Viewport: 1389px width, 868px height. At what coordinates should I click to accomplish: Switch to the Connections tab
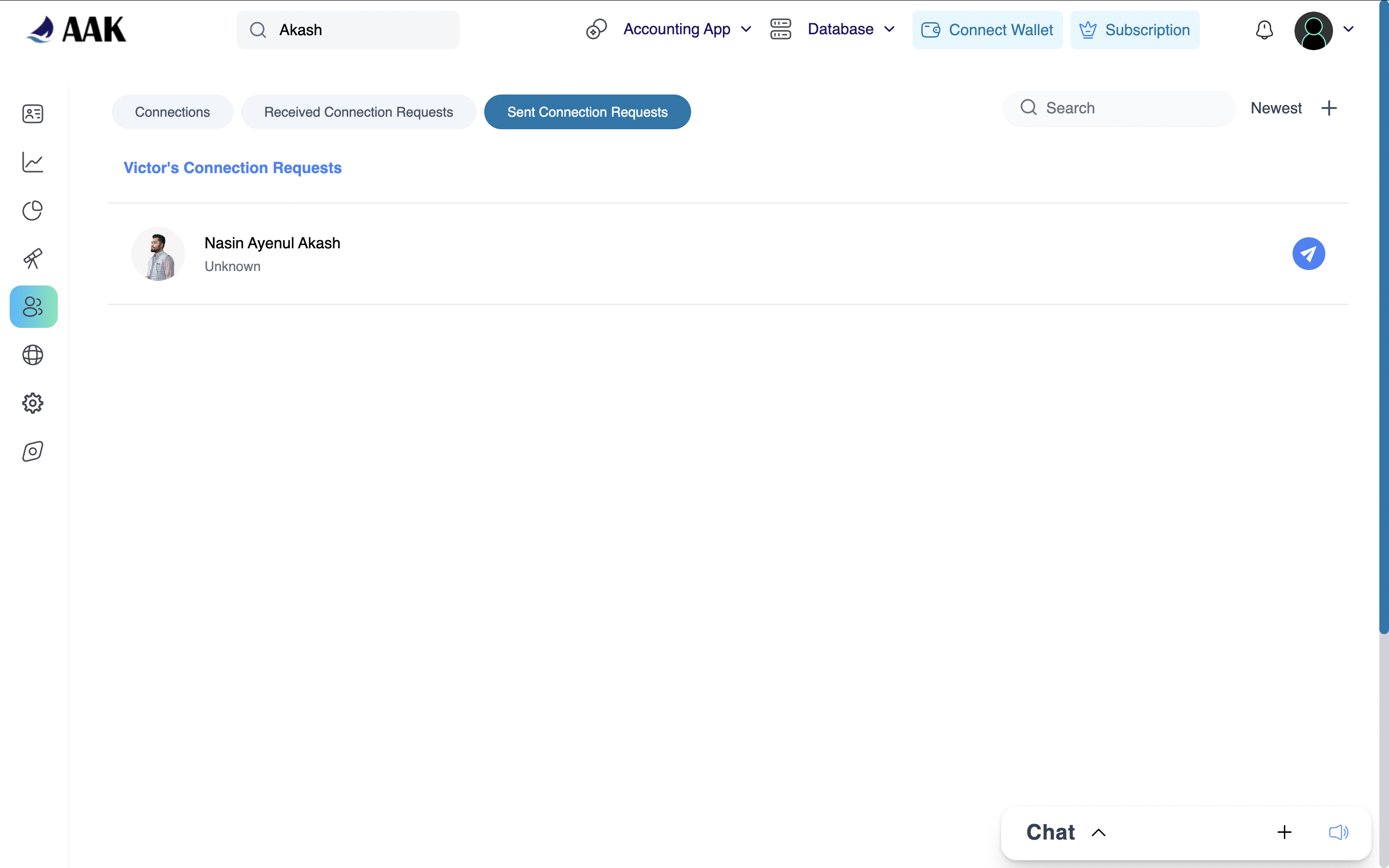(172, 112)
